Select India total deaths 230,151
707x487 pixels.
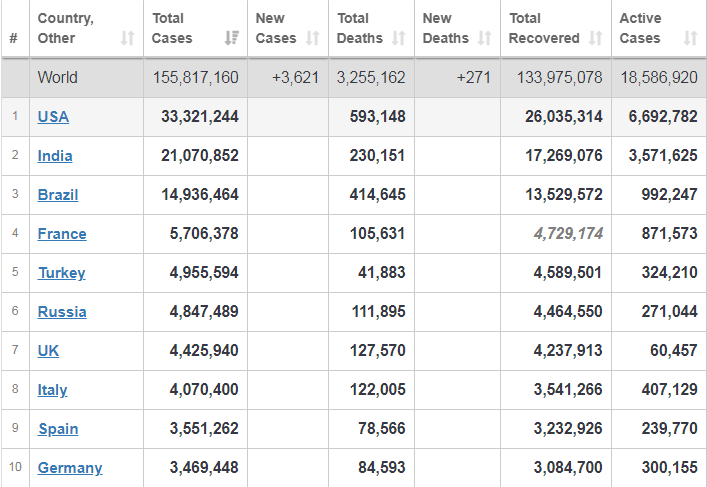pyautogui.click(x=377, y=156)
